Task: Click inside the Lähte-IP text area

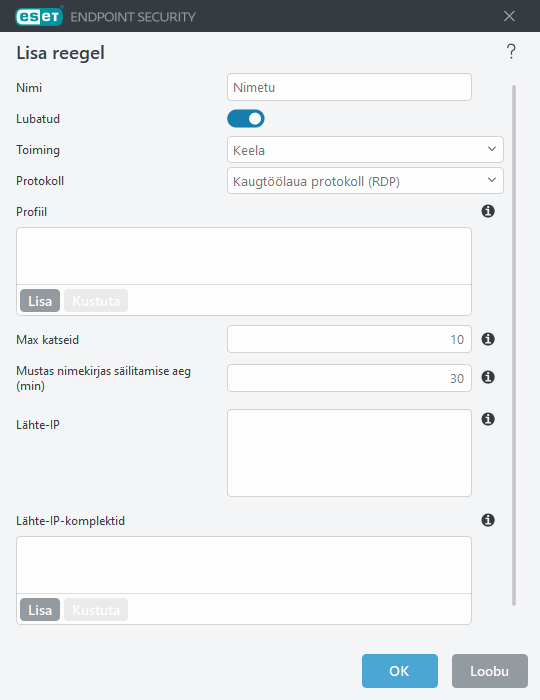Action: coord(349,453)
